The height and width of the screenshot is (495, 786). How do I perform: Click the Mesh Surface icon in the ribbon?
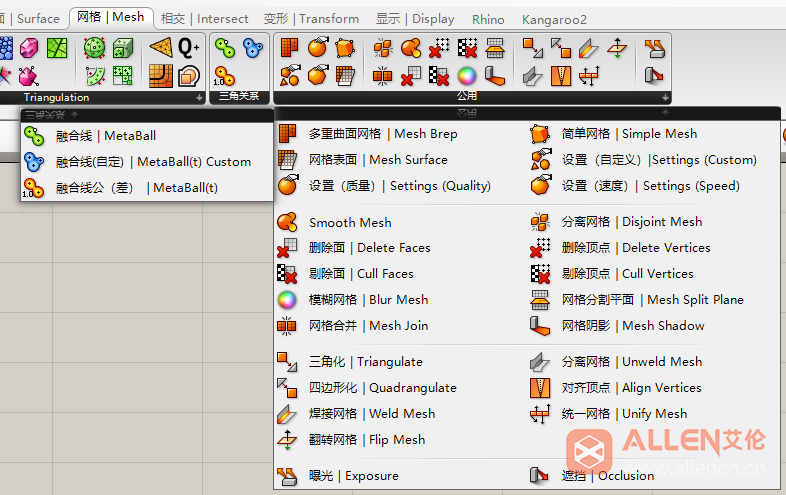point(345,76)
